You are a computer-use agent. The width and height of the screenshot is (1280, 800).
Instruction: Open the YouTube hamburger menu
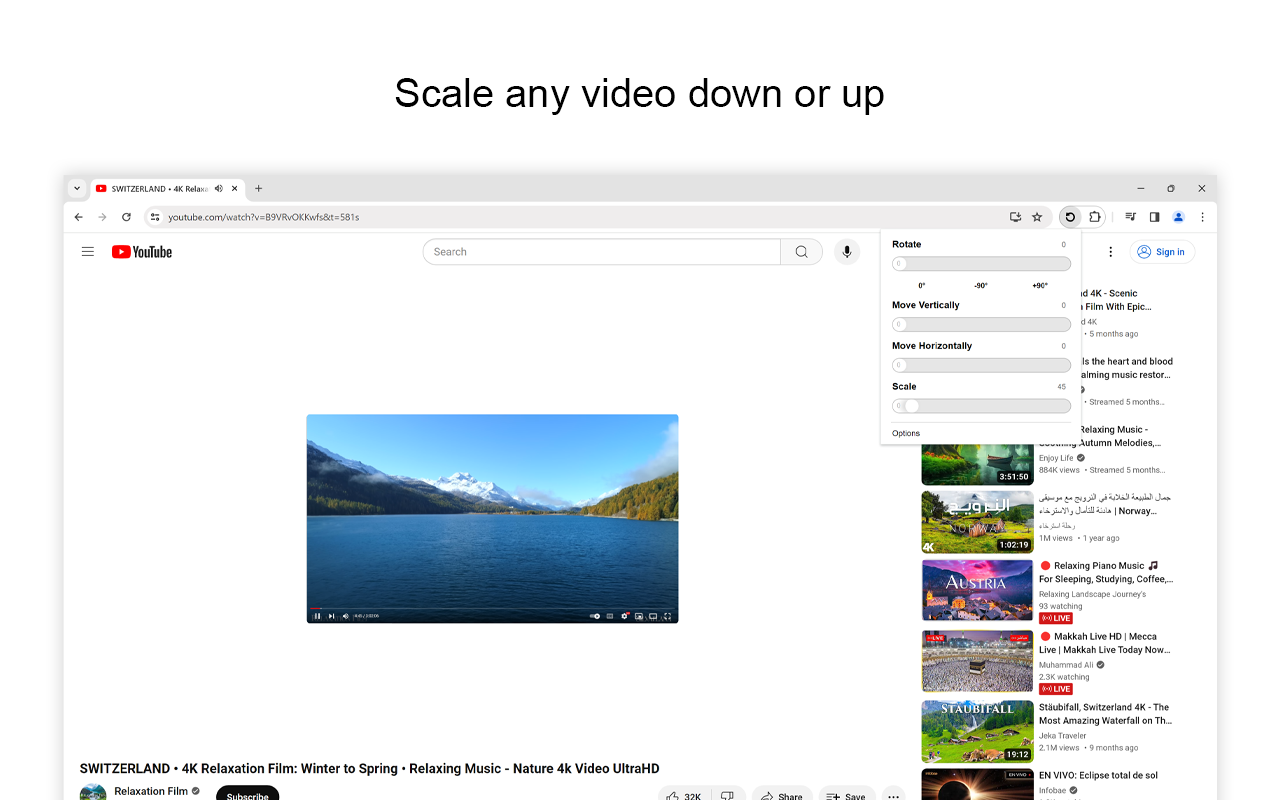[88, 251]
